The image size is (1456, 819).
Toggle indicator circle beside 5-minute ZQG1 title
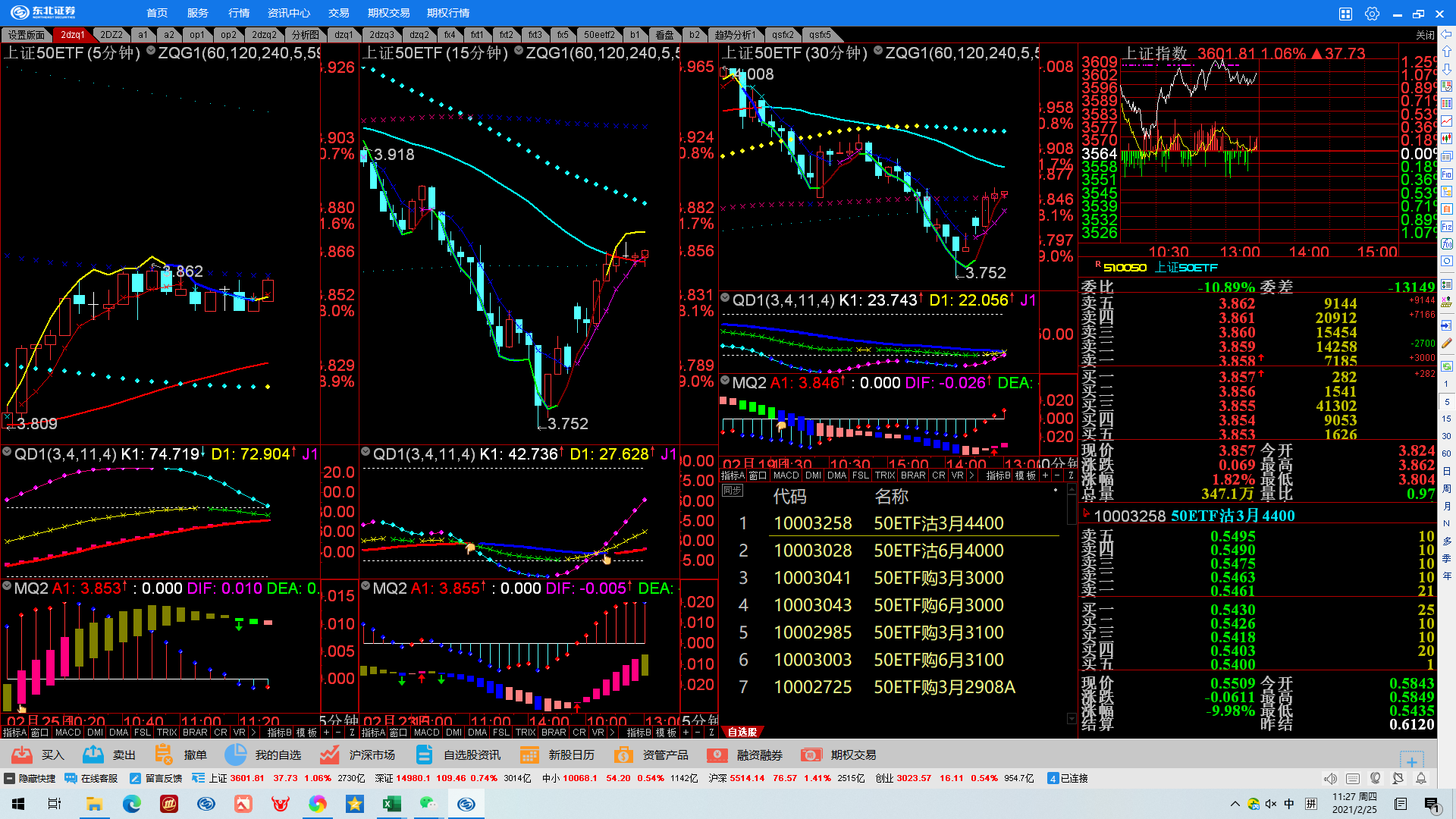[x=151, y=51]
